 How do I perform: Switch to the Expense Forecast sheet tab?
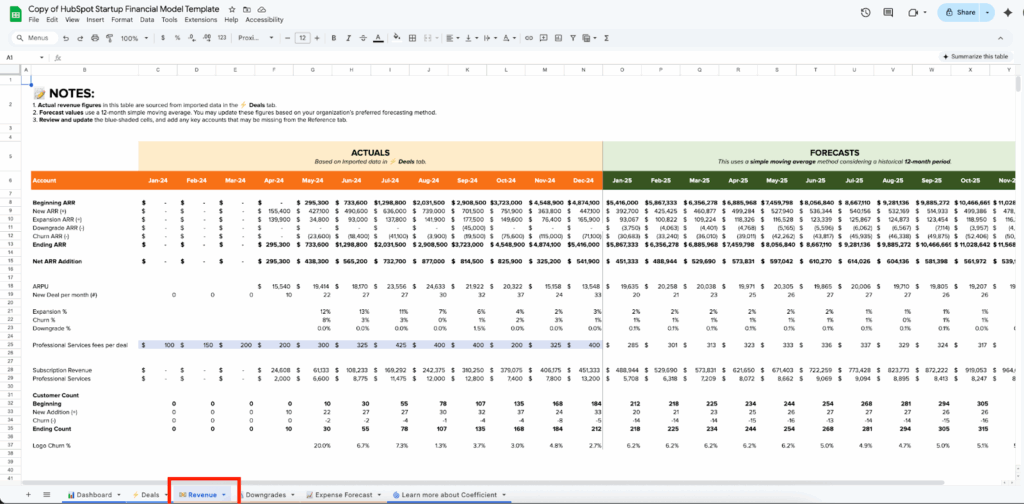341,494
